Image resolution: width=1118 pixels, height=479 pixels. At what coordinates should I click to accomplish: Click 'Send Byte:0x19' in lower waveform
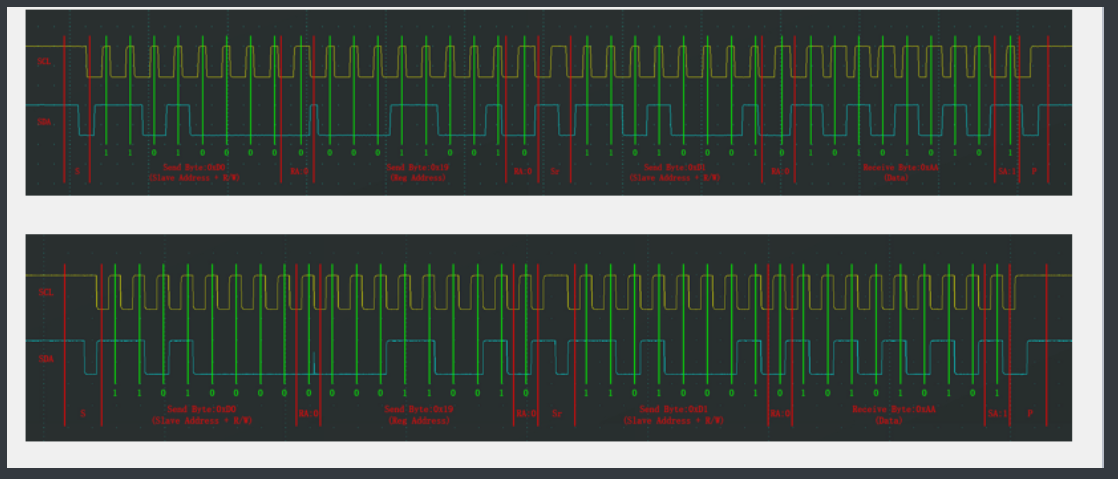pos(419,410)
